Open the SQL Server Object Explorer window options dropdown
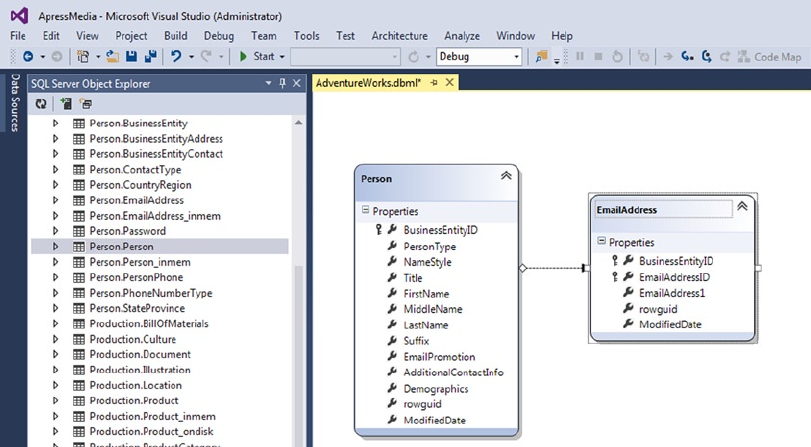 click(x=268, y=83)
